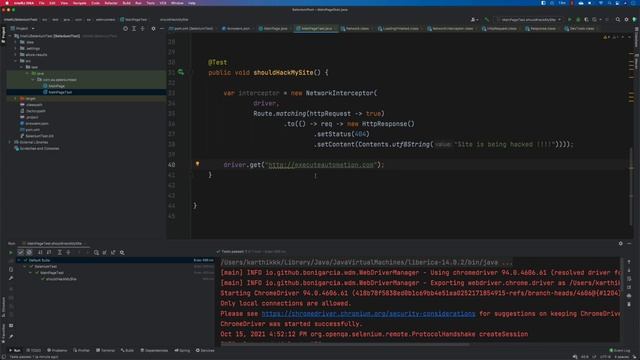
Task: Click the Rerun button in Run panel
Action: [11, 253]
